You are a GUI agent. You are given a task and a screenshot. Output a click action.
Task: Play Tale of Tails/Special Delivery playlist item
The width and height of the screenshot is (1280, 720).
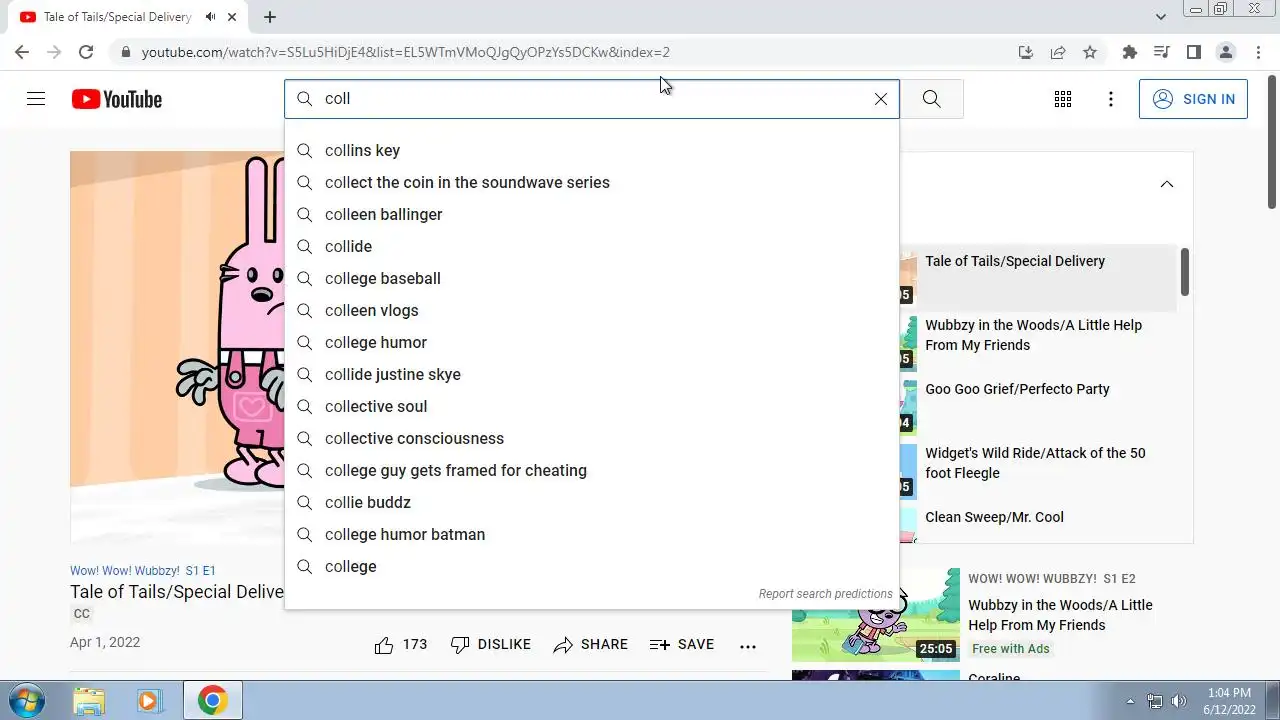click(1037, 277)
